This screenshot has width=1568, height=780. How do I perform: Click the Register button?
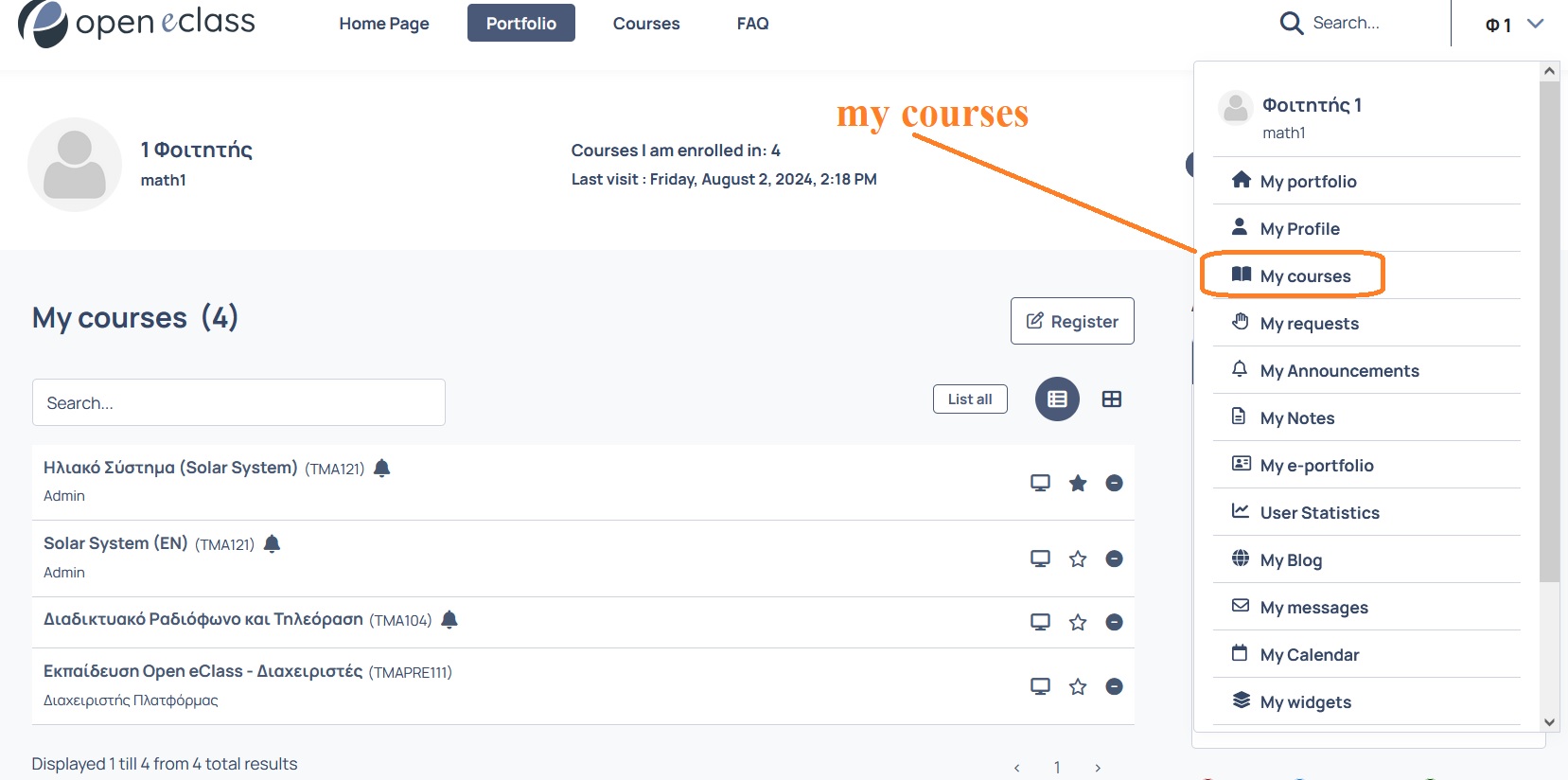click(x=1072, y=321)
